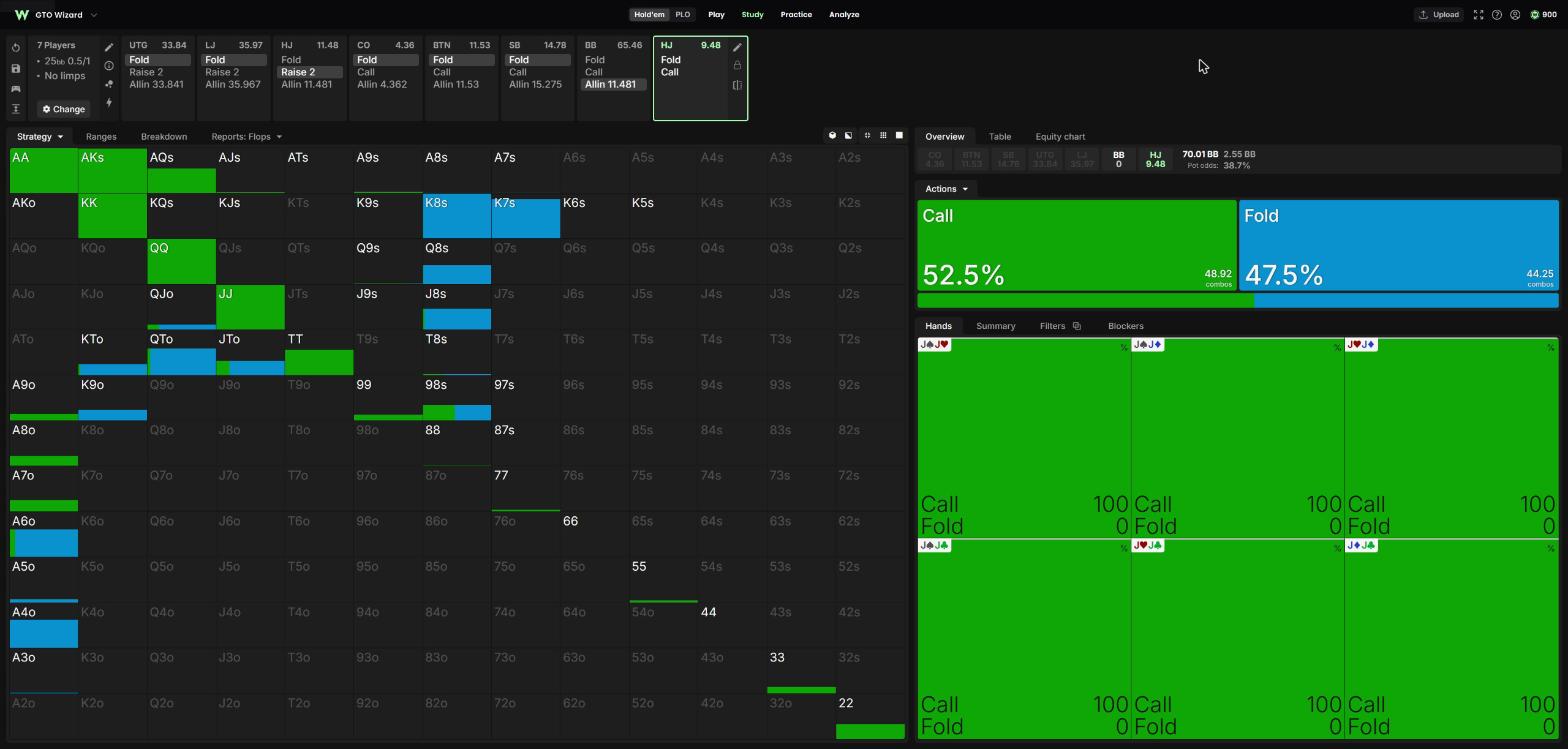Click the Change game settings button
Screen dimensions: 1568x749
(63, 109)
